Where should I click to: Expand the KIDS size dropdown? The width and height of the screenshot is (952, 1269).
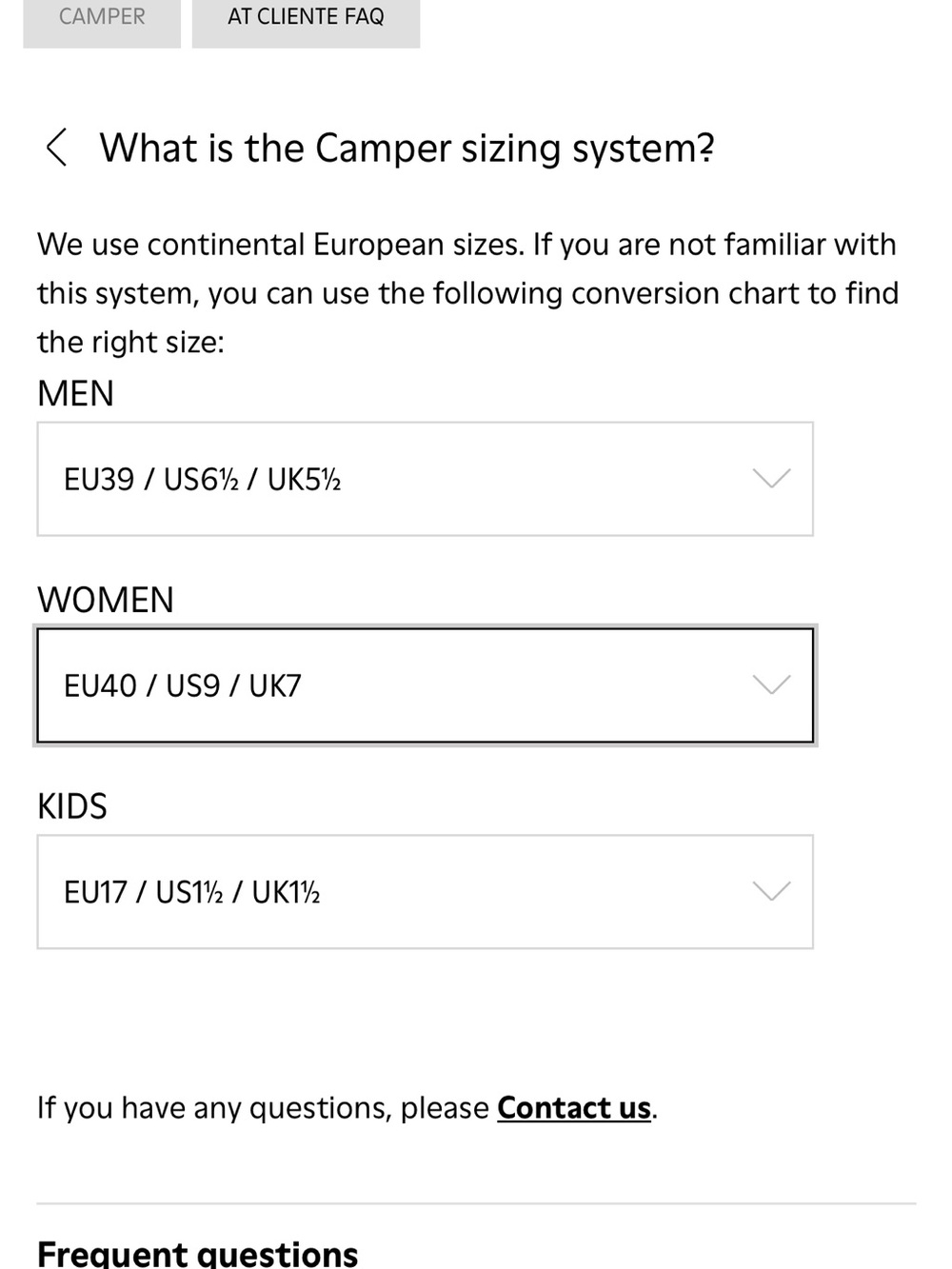pos(425,892)
